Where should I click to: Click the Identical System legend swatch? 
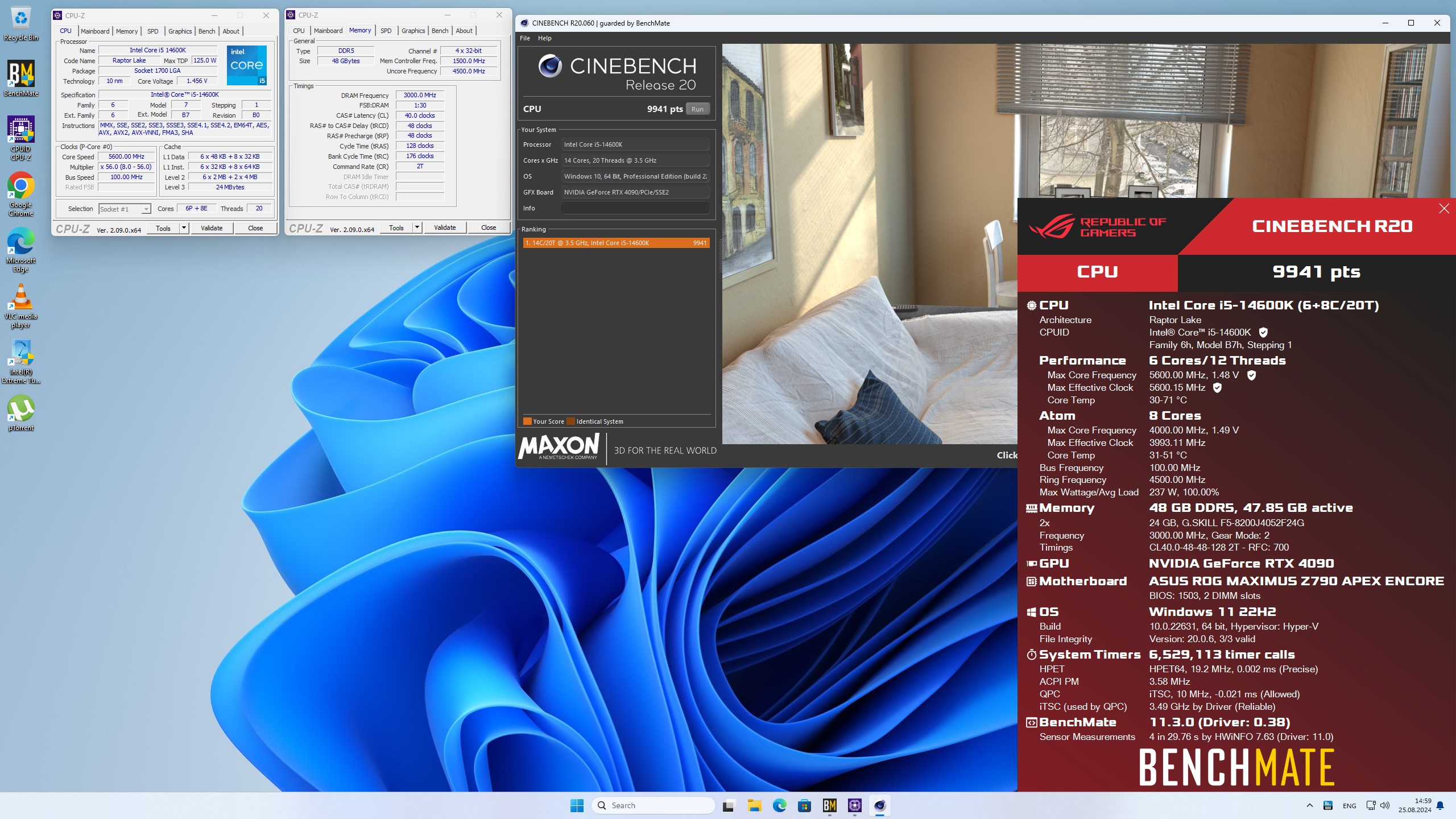[570, 421]
